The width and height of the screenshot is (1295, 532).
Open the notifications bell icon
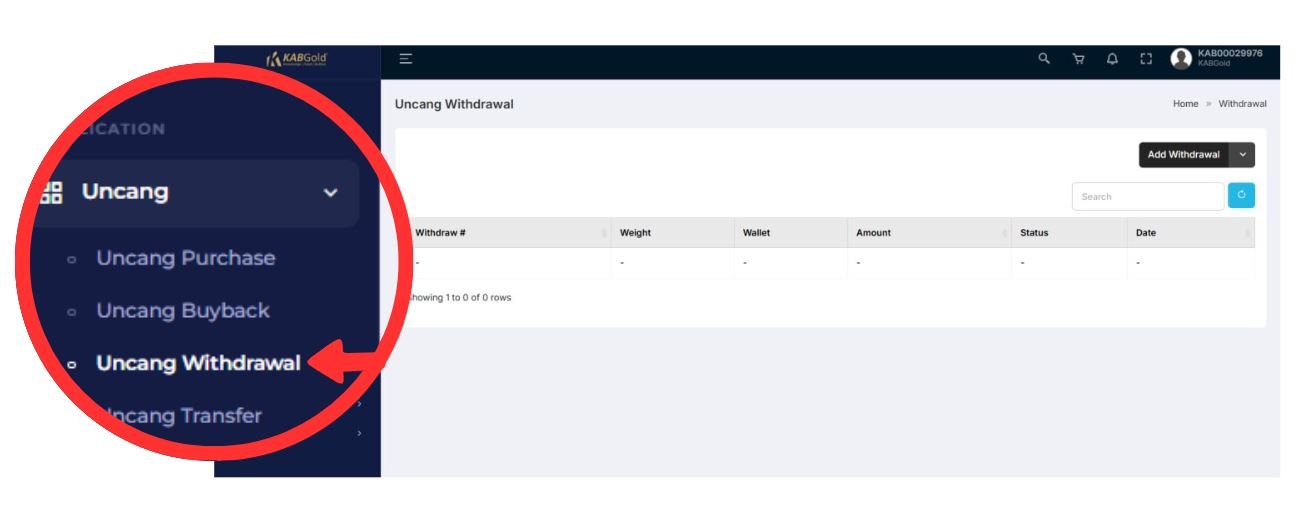click(x=1112, y=59)
